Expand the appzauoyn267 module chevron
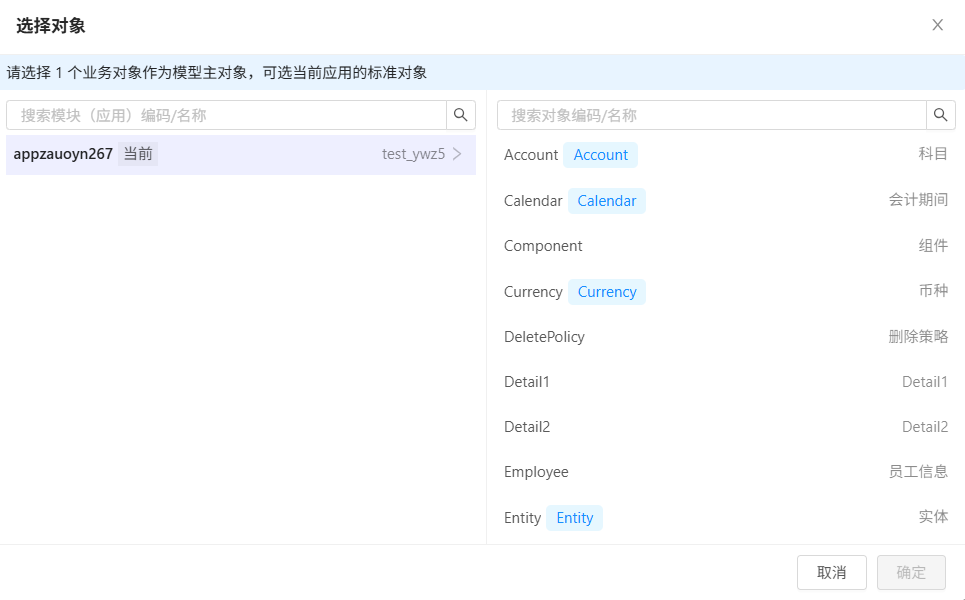The height and width of the screenshot is (600, 965). tap(457, 154)
